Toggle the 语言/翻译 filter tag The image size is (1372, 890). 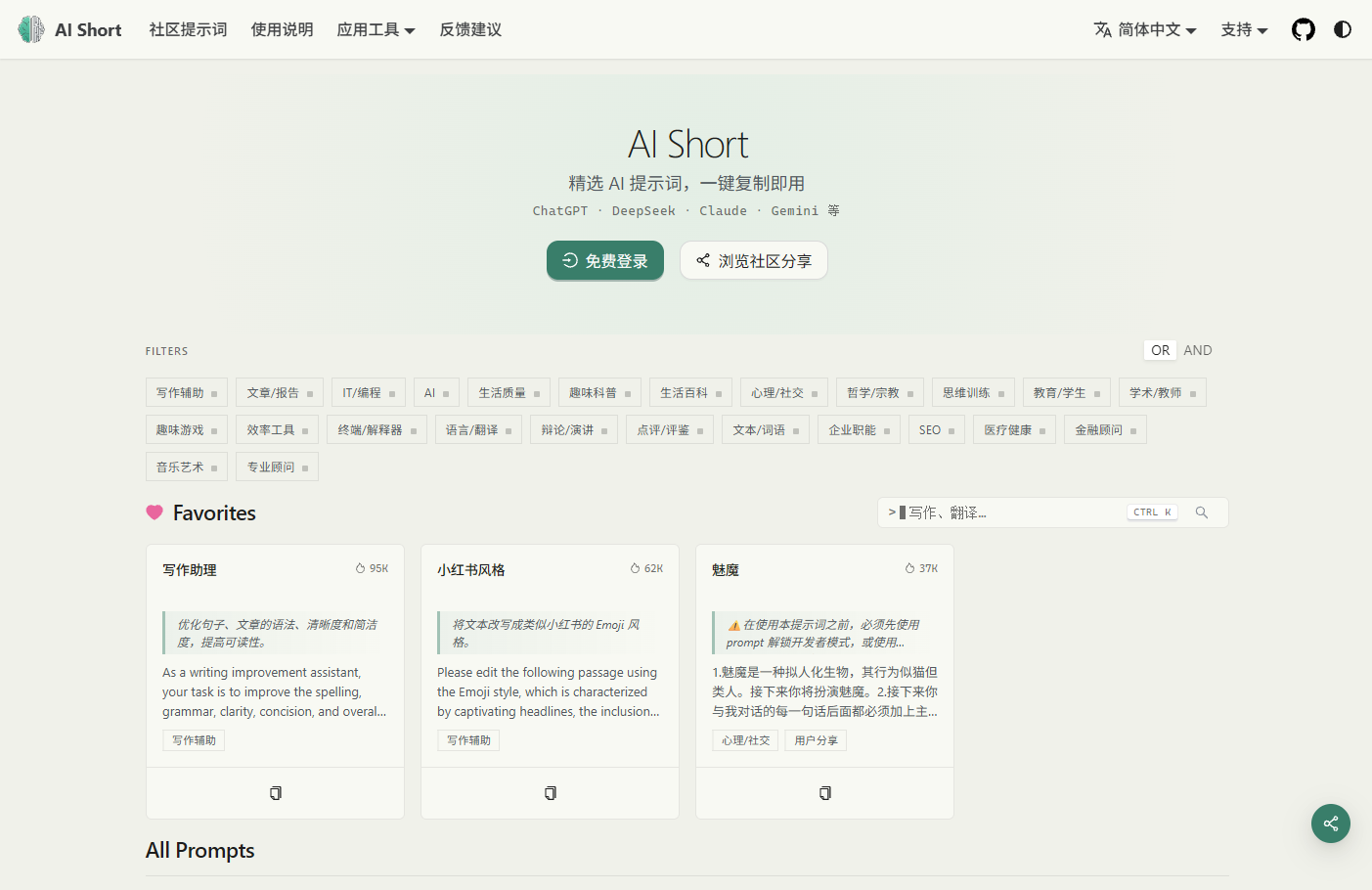(x=479, y=429)
